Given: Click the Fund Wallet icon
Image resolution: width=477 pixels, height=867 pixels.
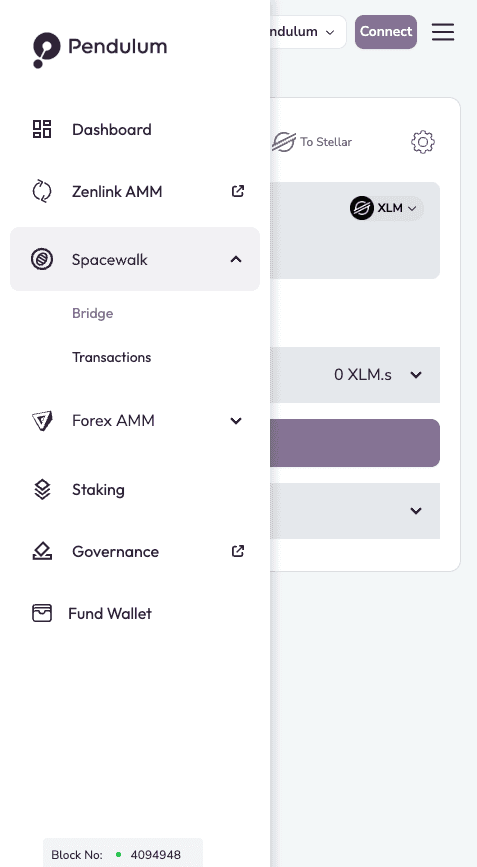Looking at the screenshot, I should pos(42,613).
